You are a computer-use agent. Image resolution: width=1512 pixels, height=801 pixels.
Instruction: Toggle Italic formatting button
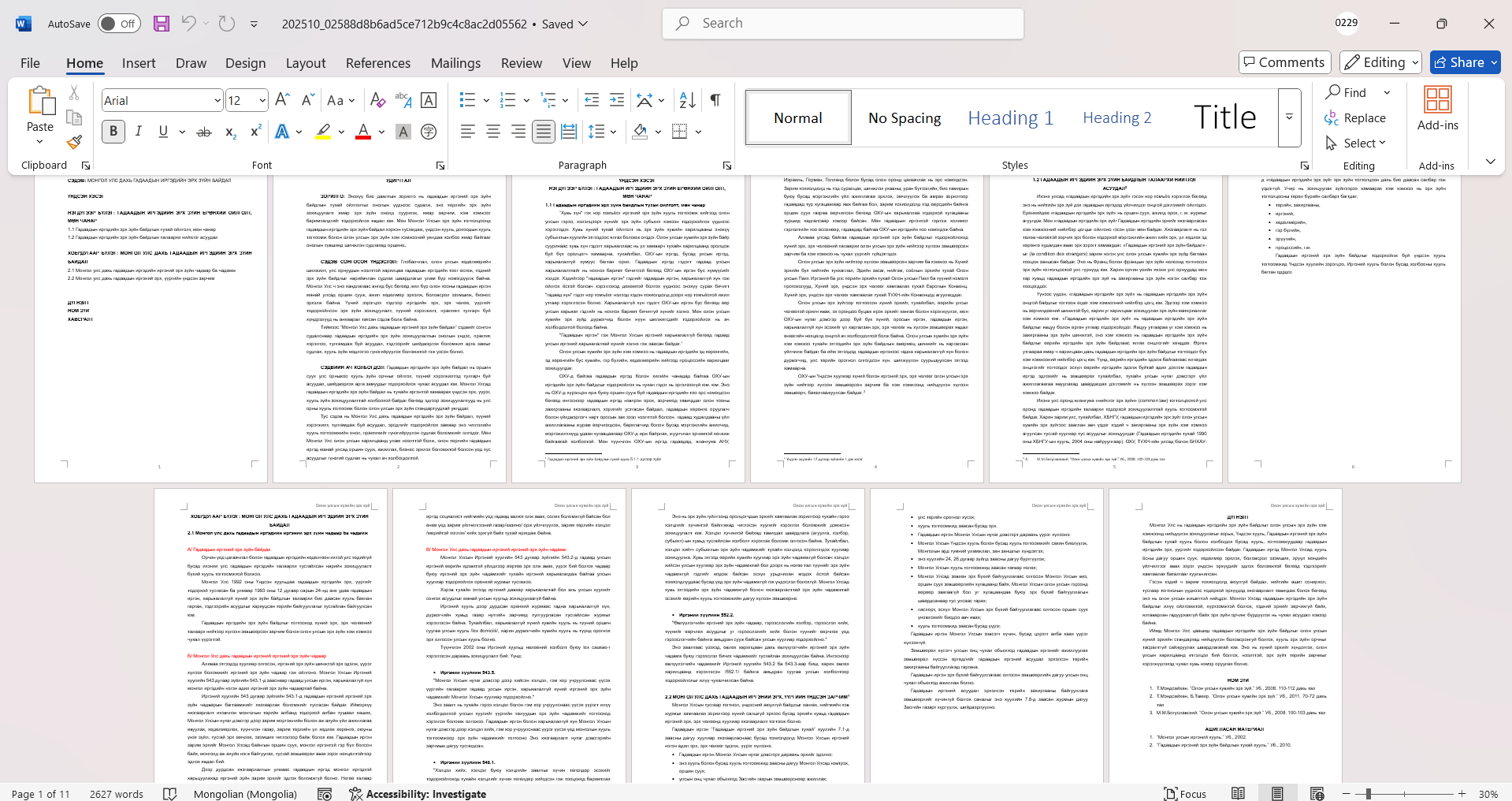click(x=139, y=132)
